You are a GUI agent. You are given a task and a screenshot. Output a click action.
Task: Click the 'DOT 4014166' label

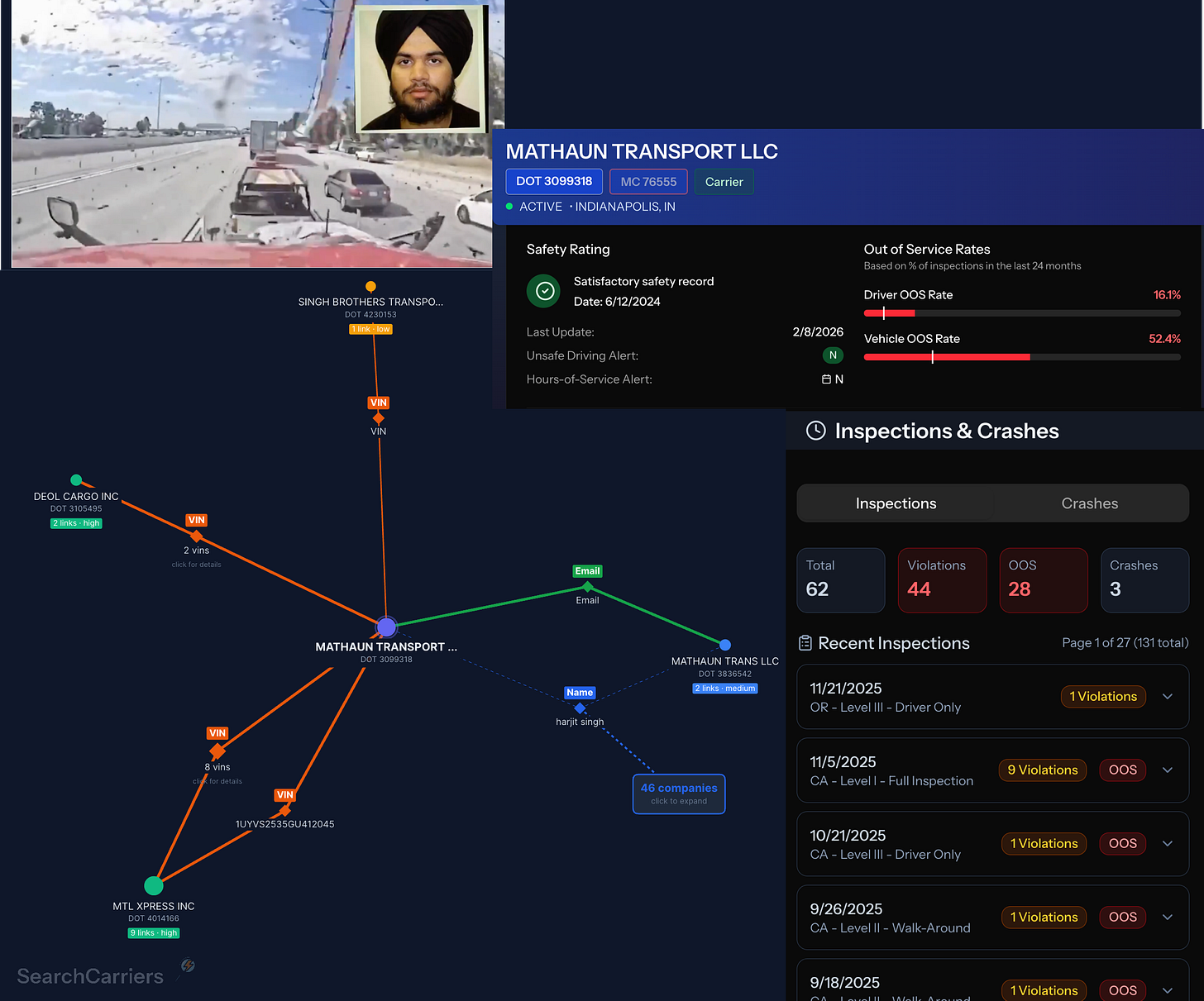point(154,918)
